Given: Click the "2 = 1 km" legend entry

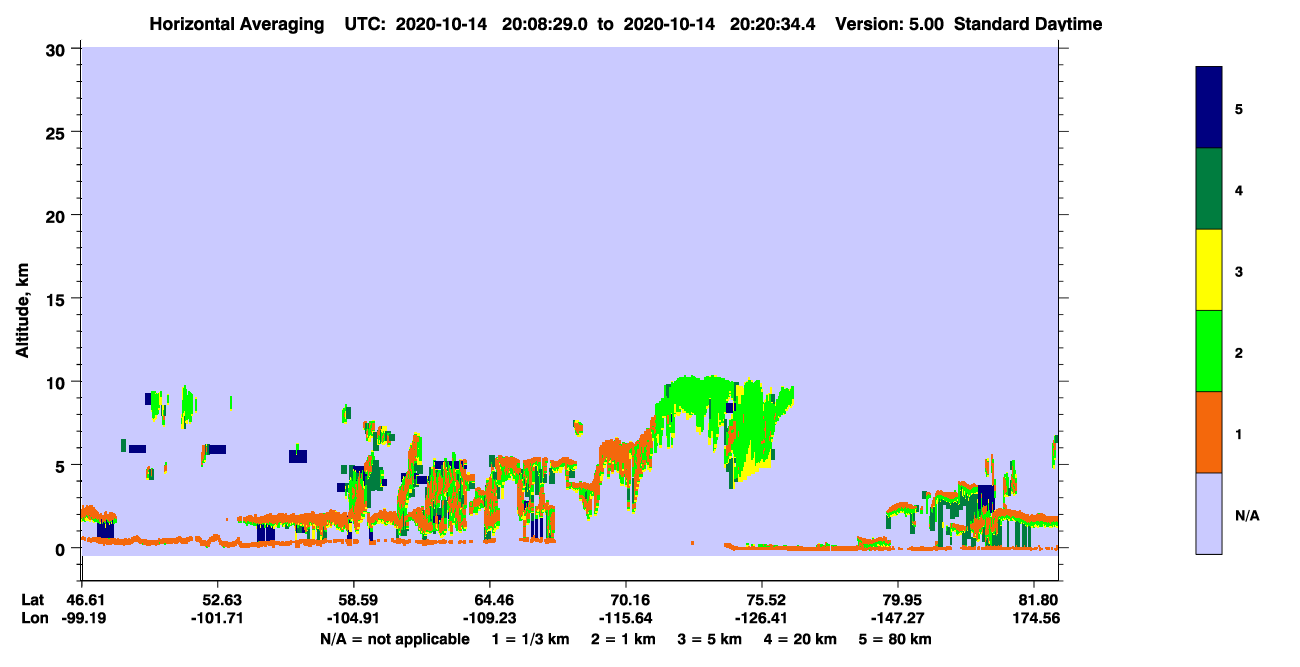Looking at the screenshot, I should (x=624, y=639).
